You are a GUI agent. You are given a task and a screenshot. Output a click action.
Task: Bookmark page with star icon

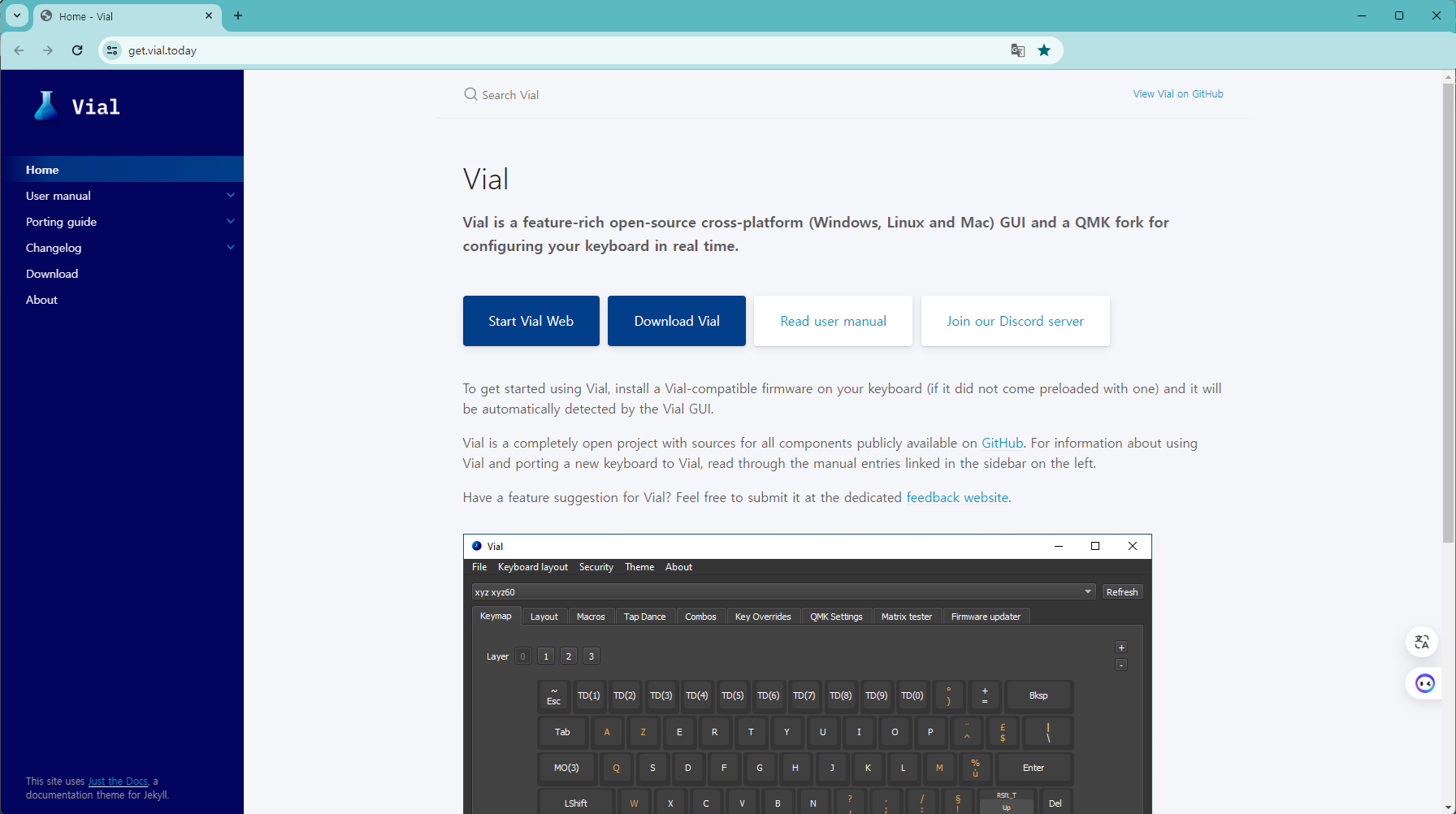pyautogui.click(x=1044, y=50)
